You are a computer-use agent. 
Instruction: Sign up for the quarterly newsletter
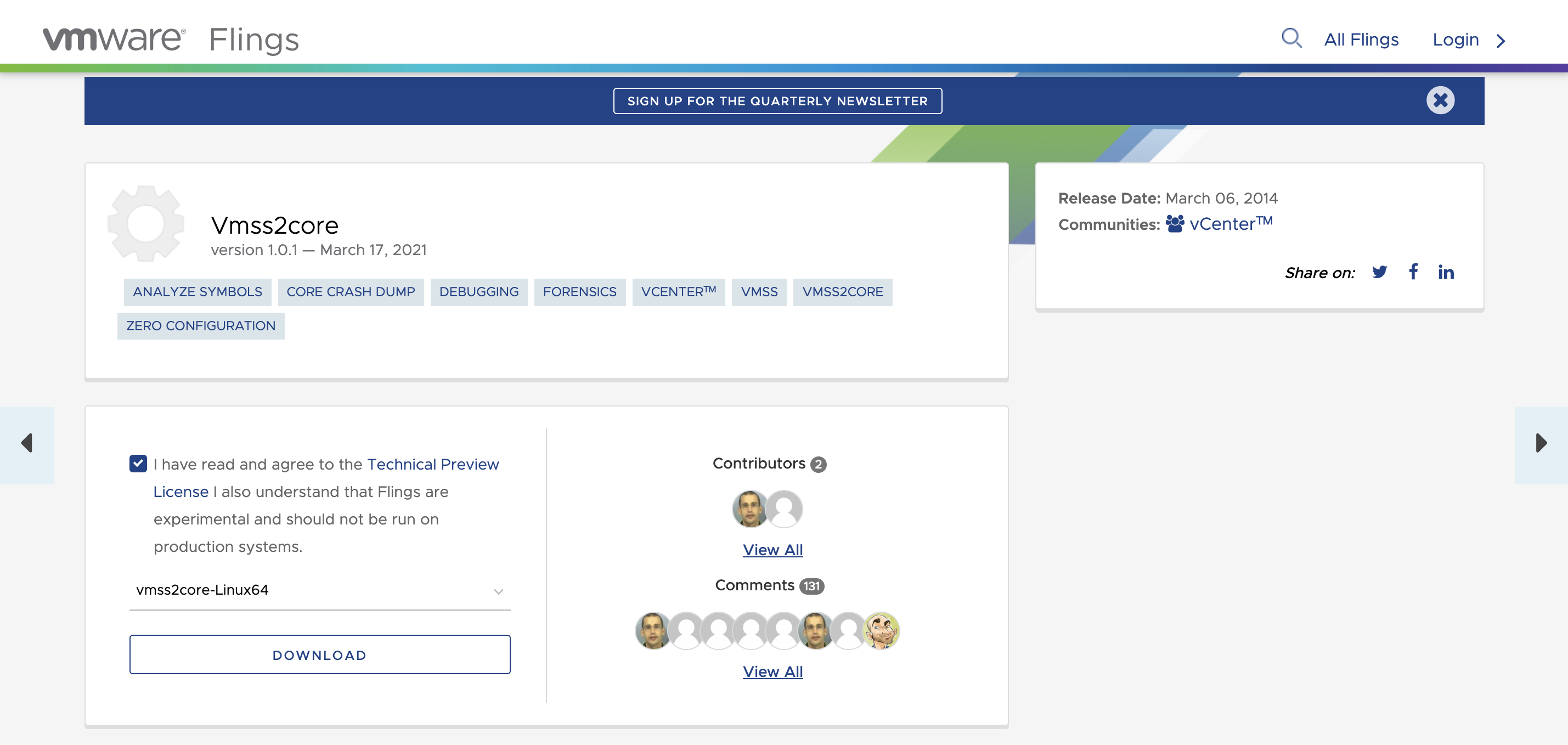coord(777,101)
